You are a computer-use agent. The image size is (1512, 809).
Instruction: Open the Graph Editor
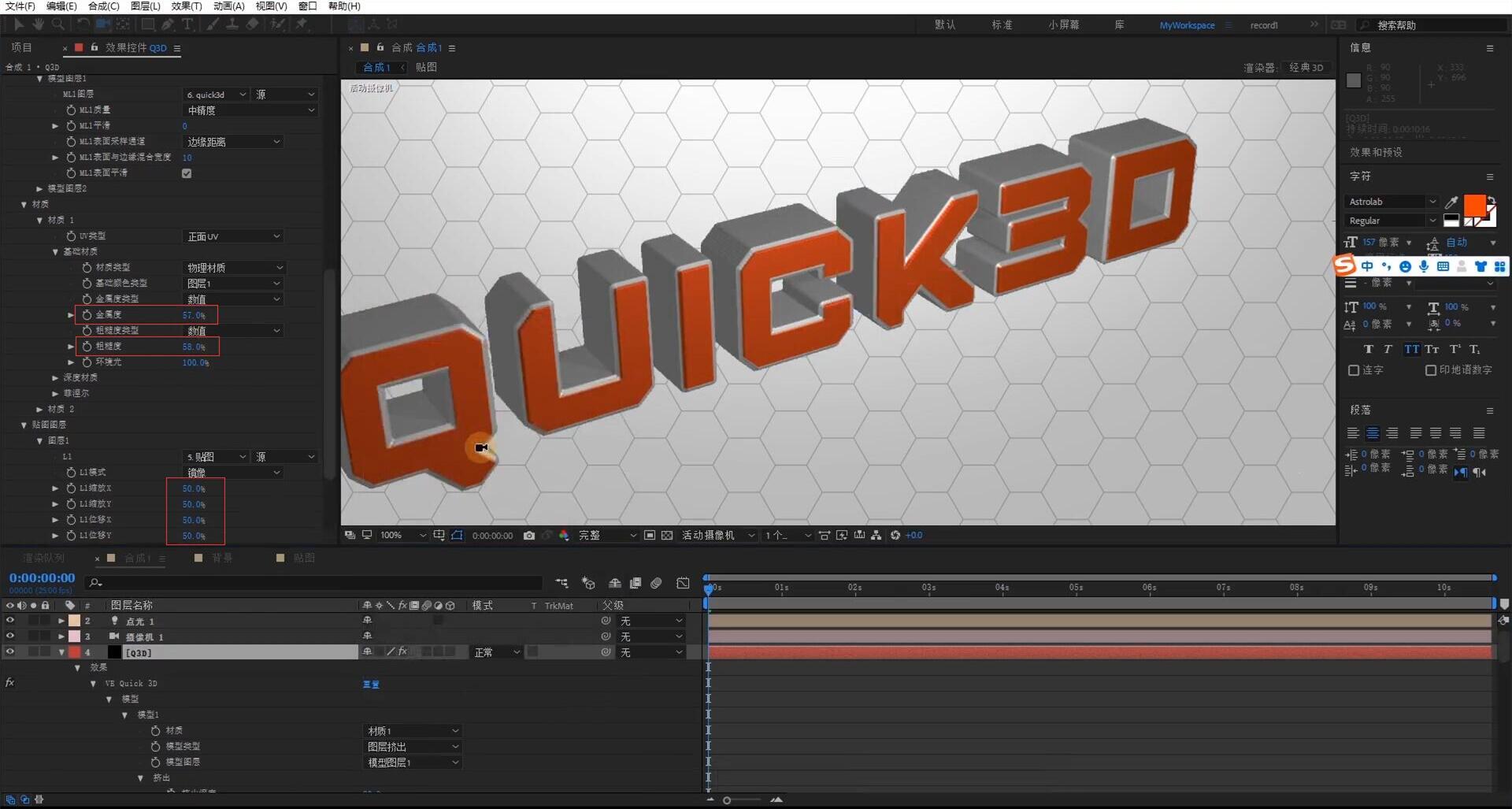pos(683,583)
